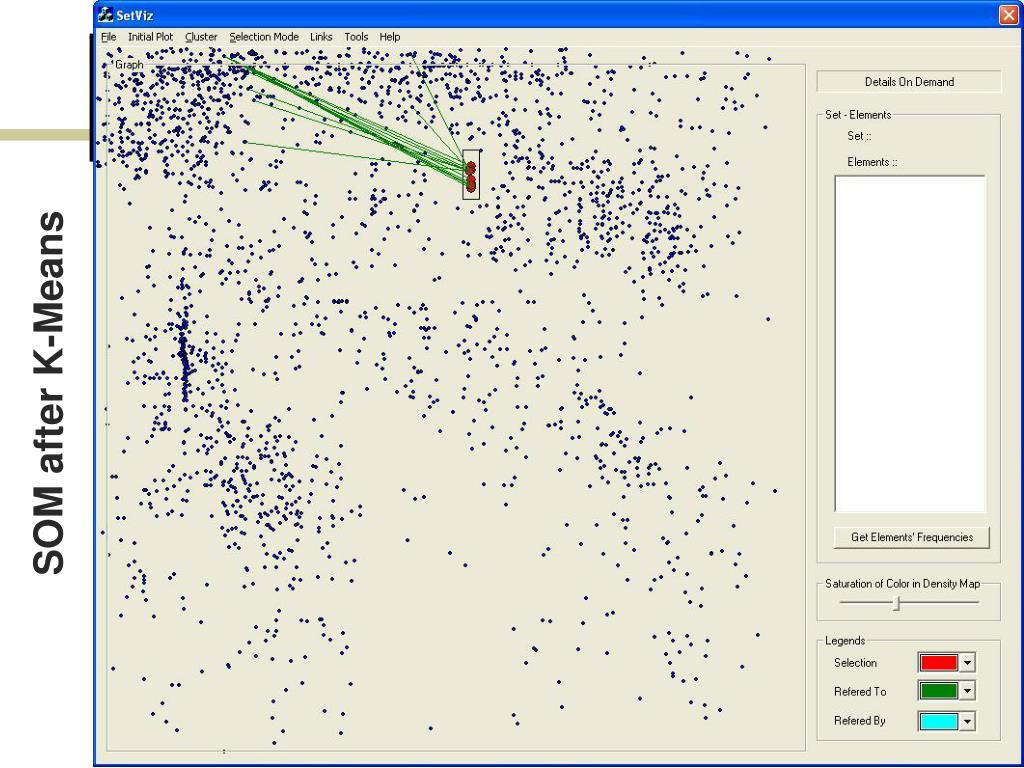The height and width of the screenshot is (768, 1024).
Task: Open the Tools menu
Action: [356, 37]
